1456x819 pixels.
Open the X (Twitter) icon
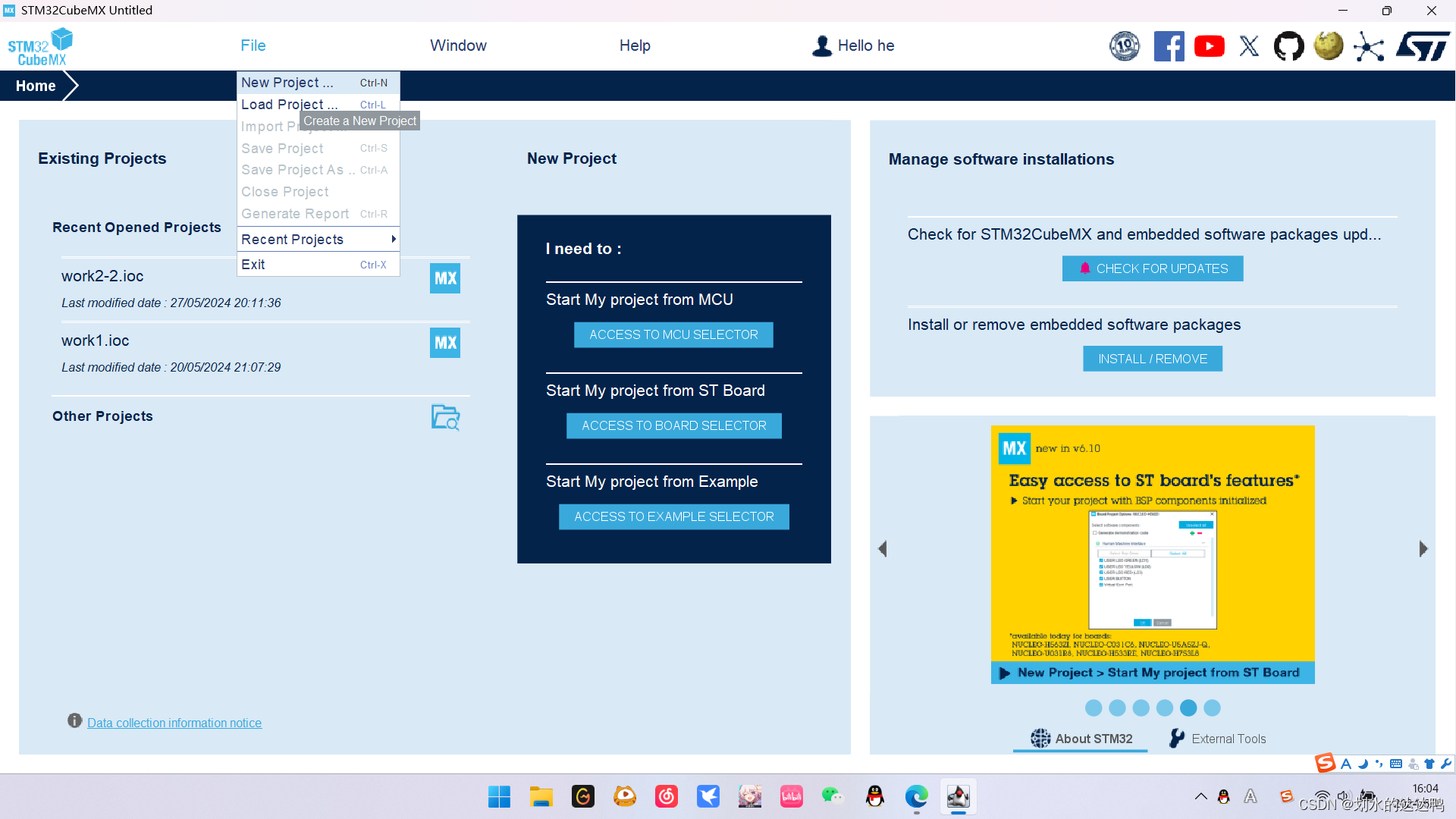[1249, 46]
